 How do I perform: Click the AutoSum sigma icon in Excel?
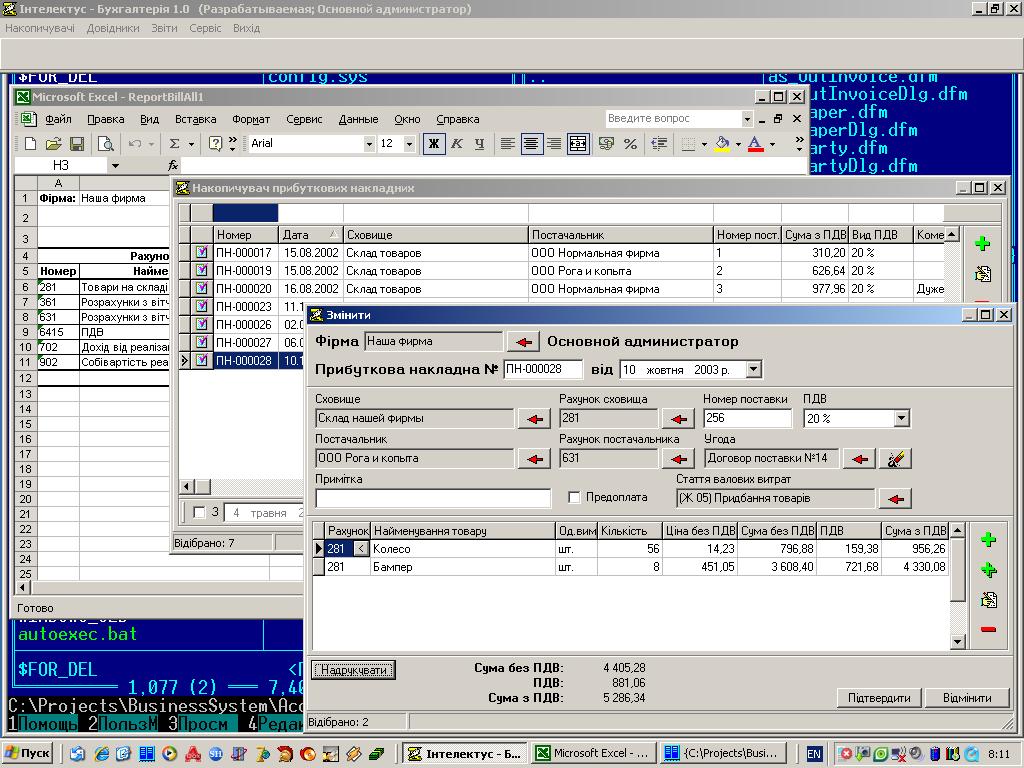coord(175,144)
